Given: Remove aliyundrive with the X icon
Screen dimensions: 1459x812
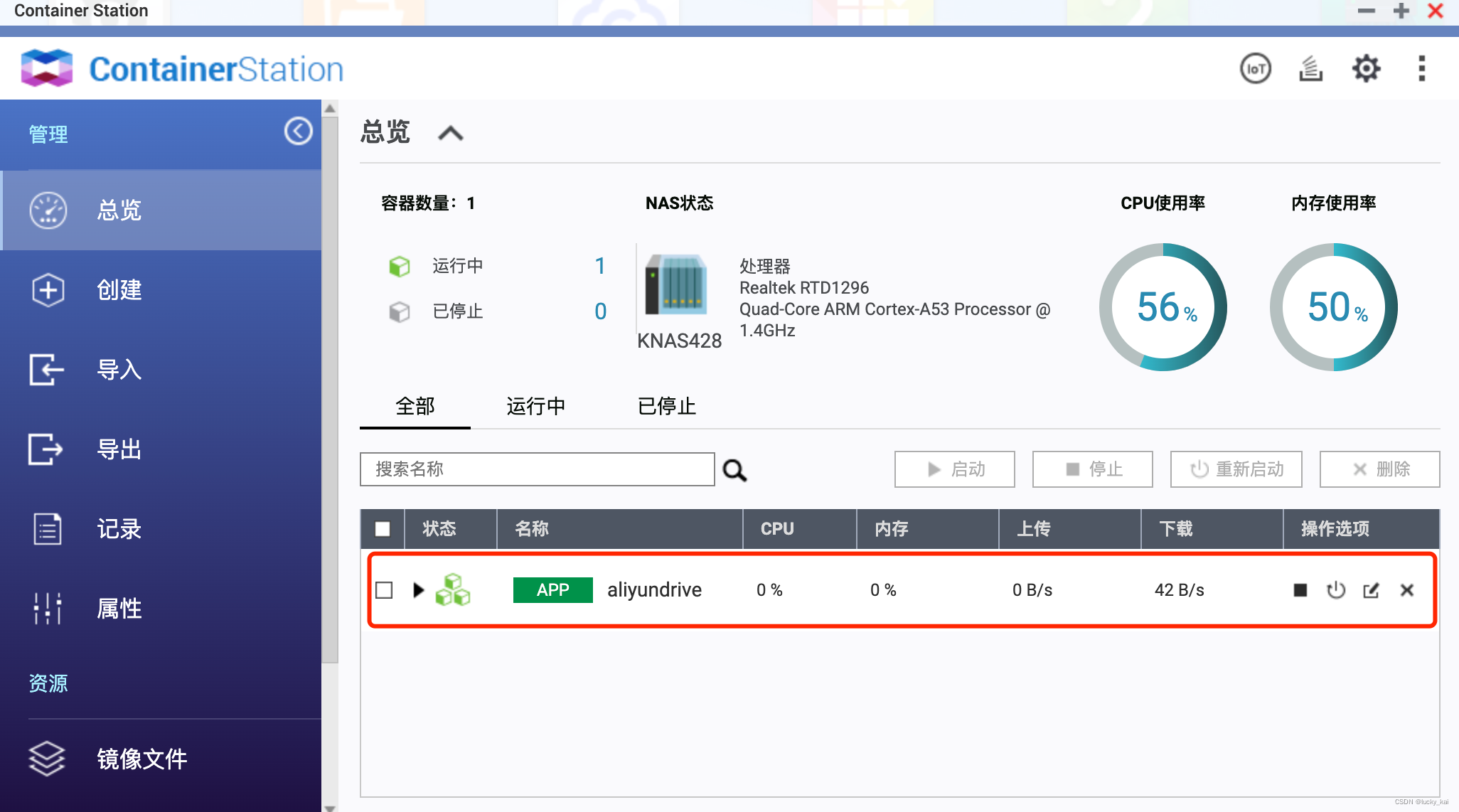Looking at the screenshot, I should click(1406, 590).
